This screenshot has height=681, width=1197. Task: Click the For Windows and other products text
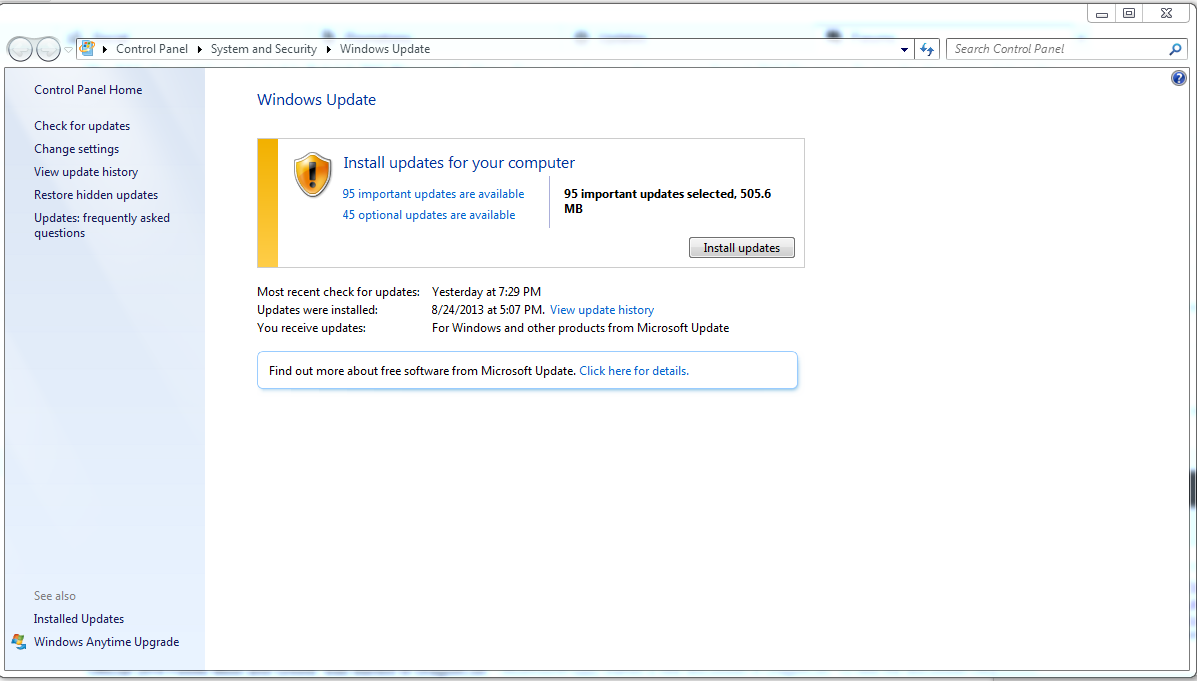pyautogui.click(x=580, y=328)
